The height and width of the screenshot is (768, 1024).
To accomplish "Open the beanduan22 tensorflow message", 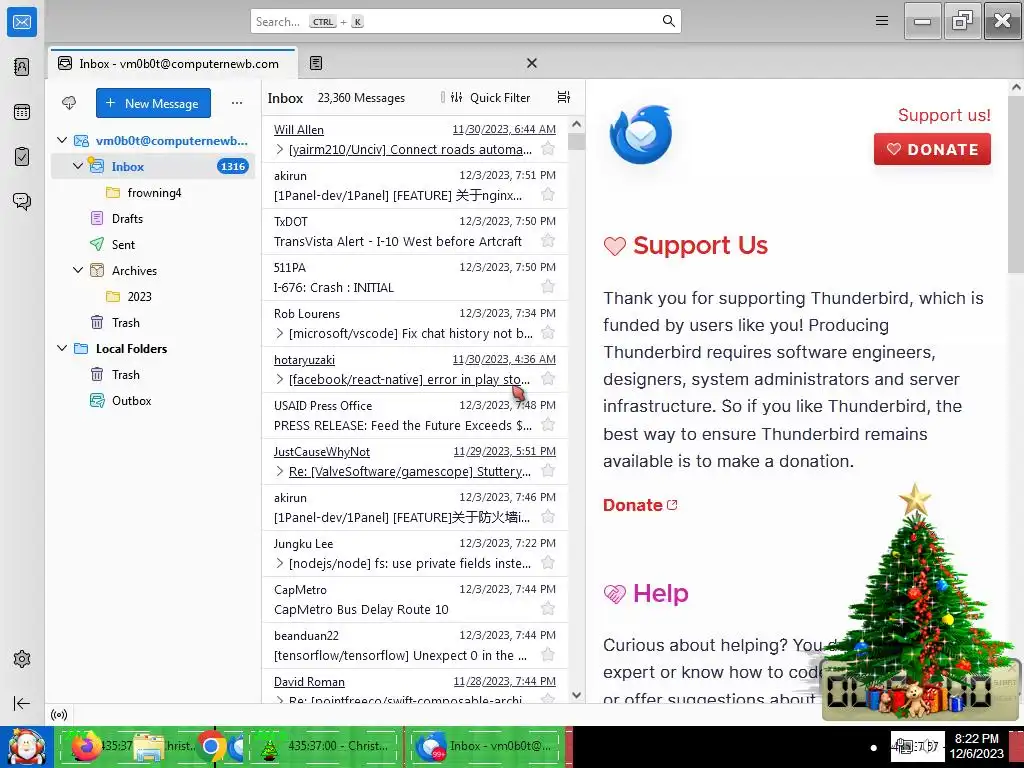I will coord(415,645).
